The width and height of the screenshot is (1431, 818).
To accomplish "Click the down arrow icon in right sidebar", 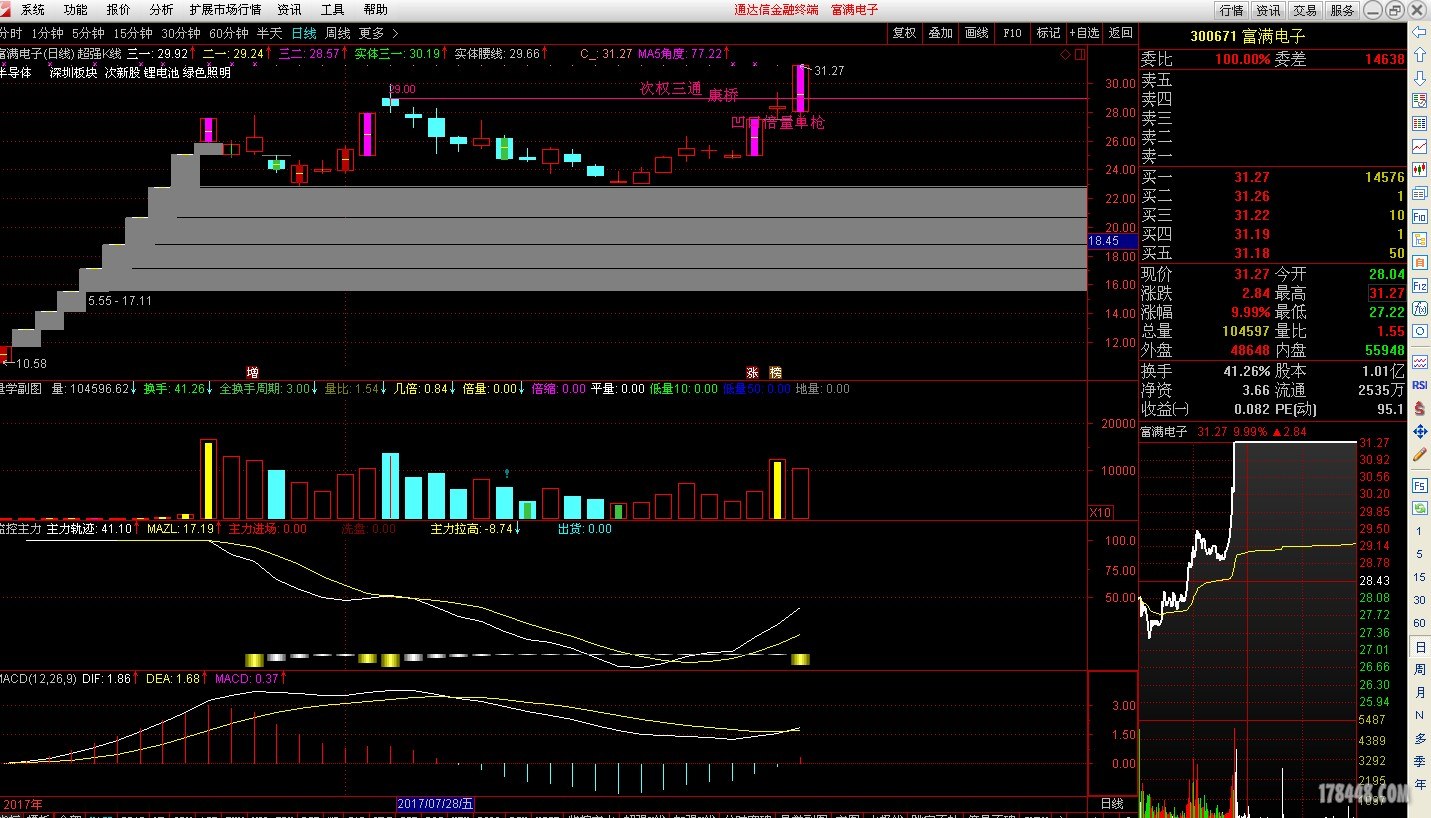I will [1419, 77].
